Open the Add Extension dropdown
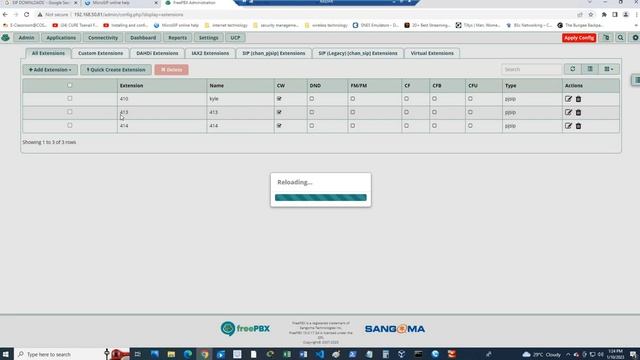640x360 pixels. pyautogui.click(x=50, y=69)
